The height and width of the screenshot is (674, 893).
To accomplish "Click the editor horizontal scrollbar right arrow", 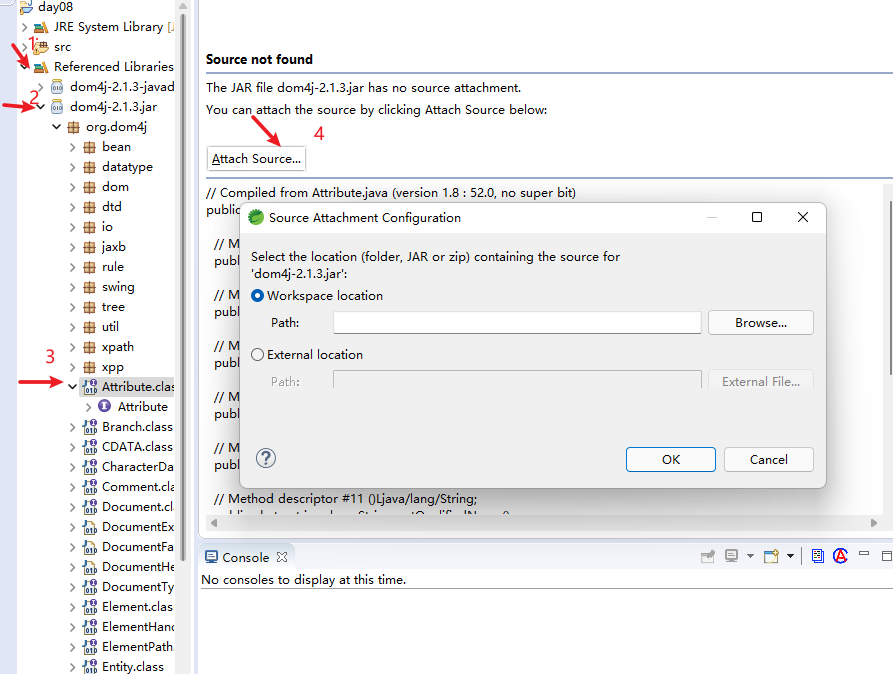I will tap(874, 522).
